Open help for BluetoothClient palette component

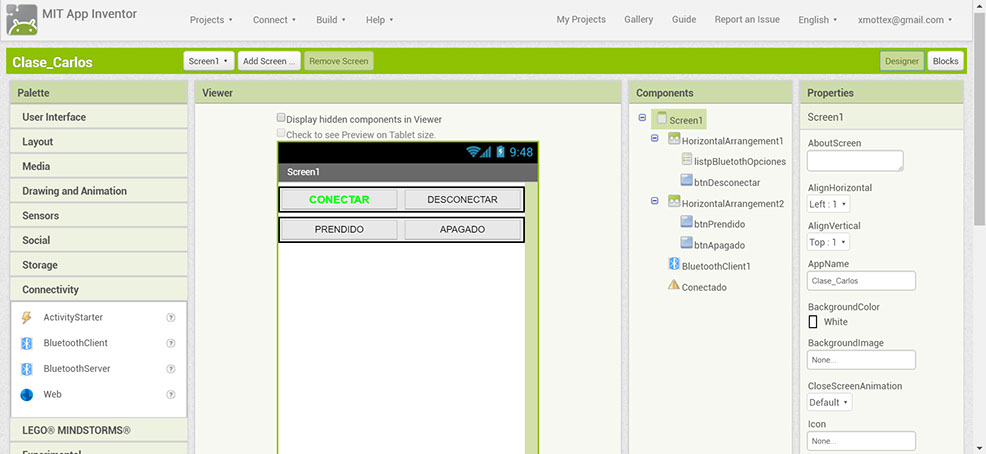coord(170,343)
